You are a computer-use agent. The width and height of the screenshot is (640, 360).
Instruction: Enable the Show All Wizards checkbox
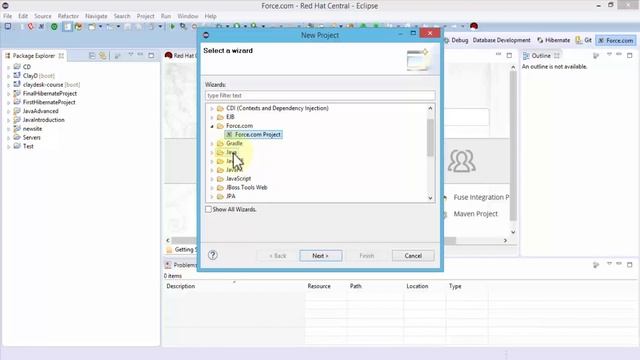tap(209, 209)
